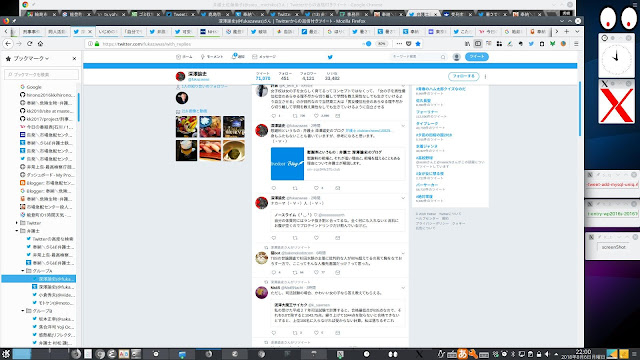Toggle the blue bookmark star
This screenshot has height=360, width=640.
tap(418, 44)
